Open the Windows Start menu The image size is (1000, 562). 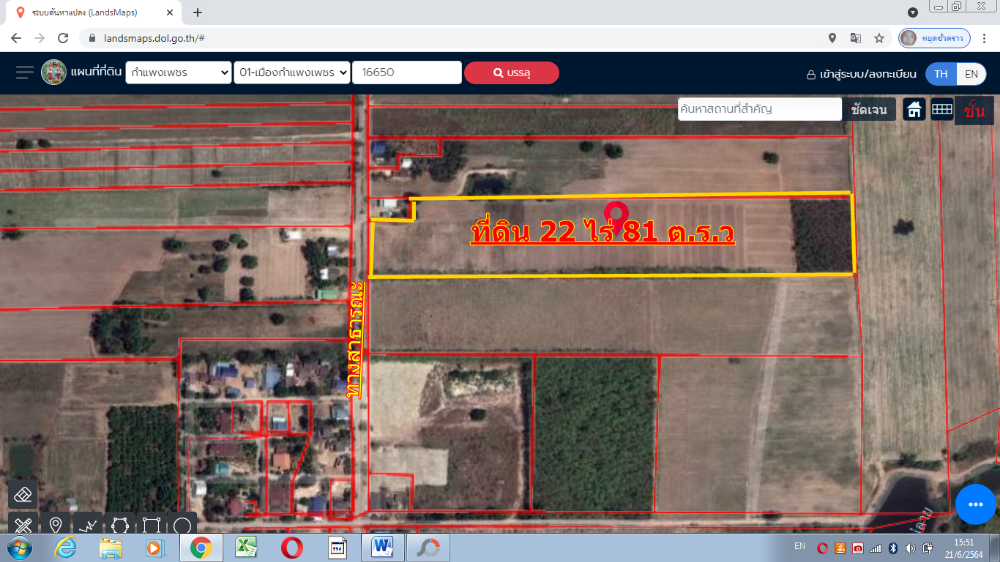[20, 548]
